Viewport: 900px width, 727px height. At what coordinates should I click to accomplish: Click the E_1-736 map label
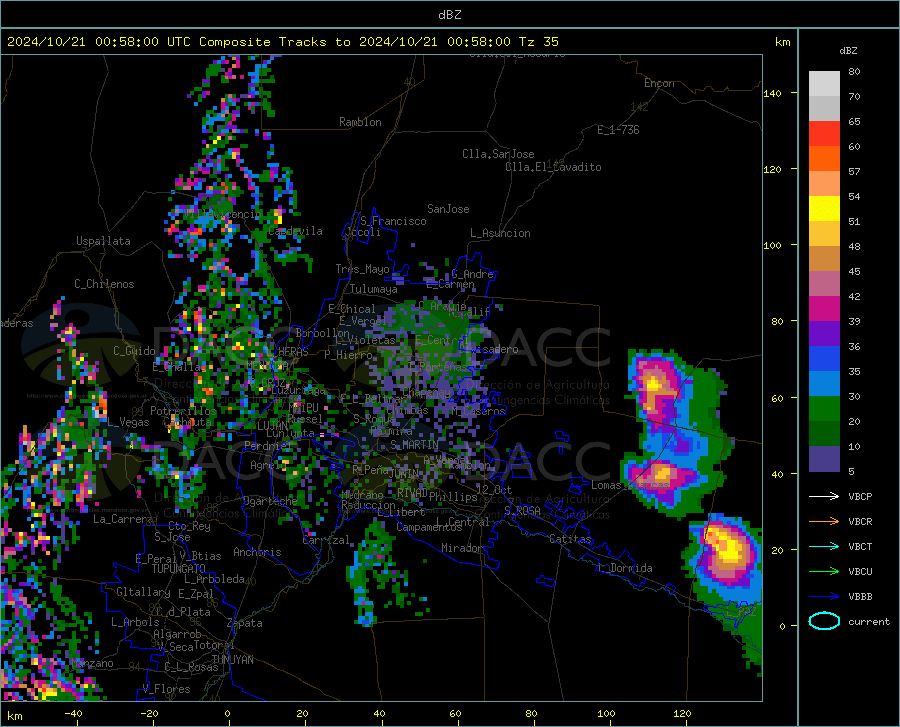click(x=618, y=130)
